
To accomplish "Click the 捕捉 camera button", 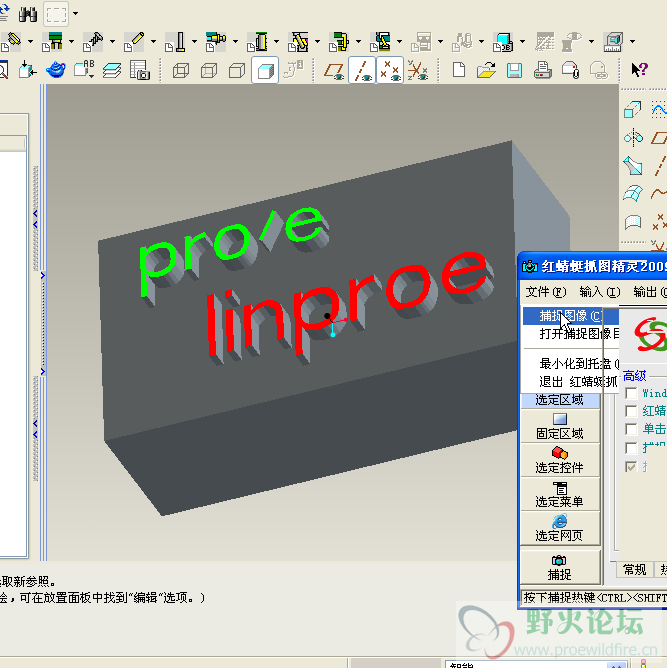I will coord(560,567).
